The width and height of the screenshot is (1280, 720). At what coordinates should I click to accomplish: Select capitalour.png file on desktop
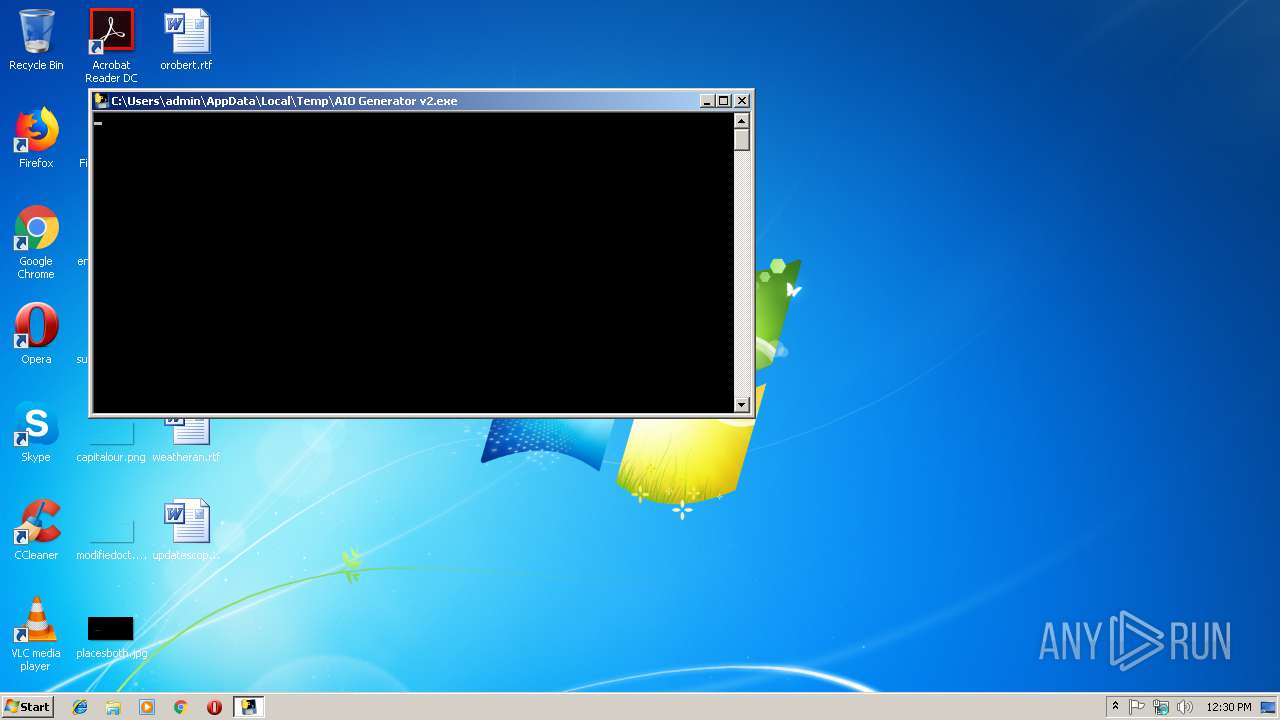click(111, 440)
